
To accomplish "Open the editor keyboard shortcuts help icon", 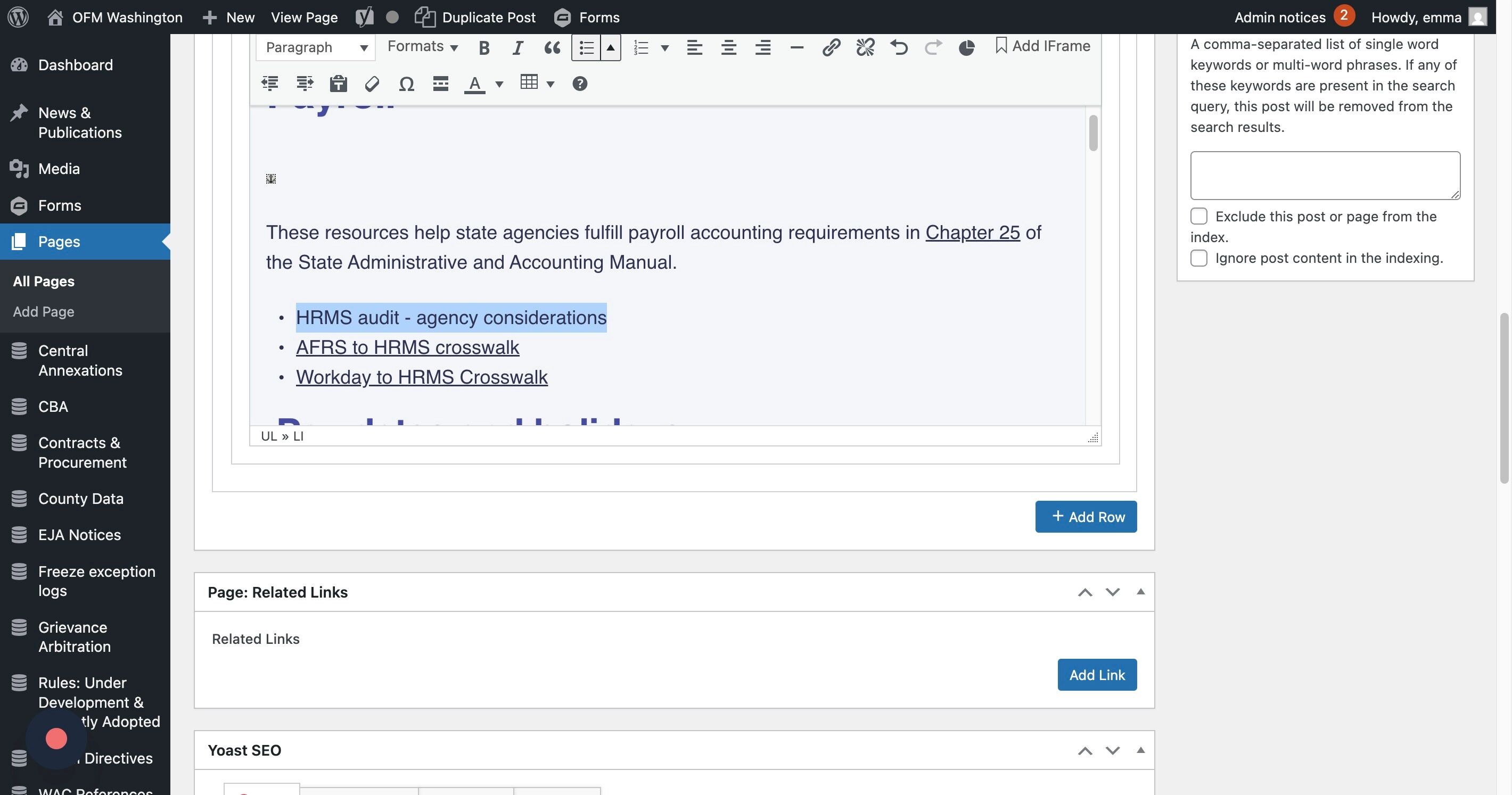I will click(x=579, y=84).
